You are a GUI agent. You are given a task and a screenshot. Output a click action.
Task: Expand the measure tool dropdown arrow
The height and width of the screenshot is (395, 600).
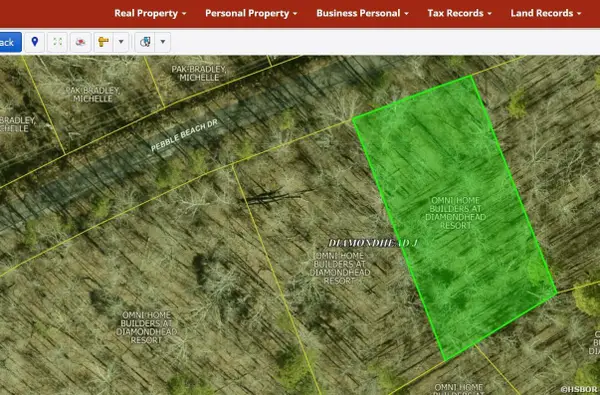(121, 42)
